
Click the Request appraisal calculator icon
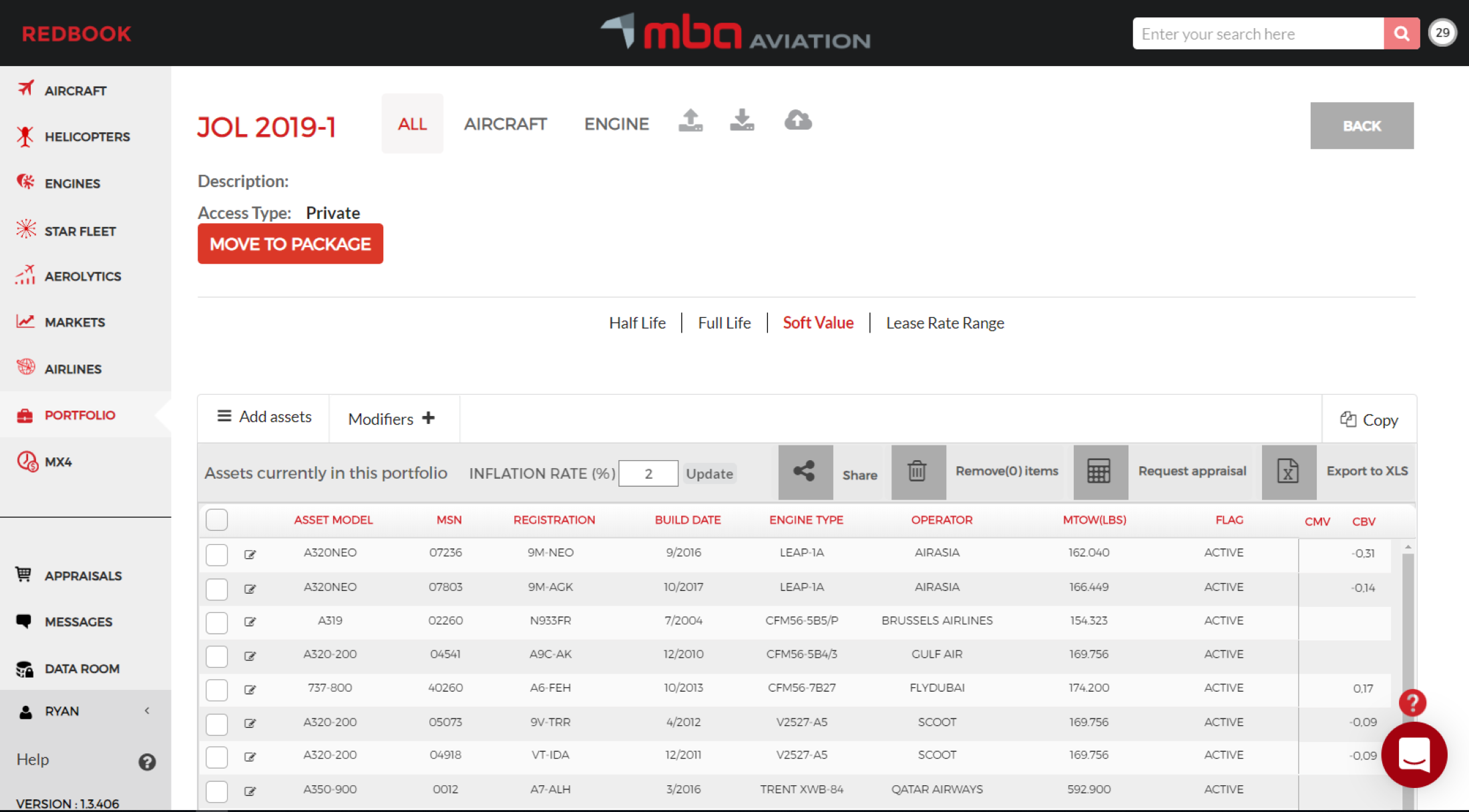pyautogui.click(x=1100, y=472)
